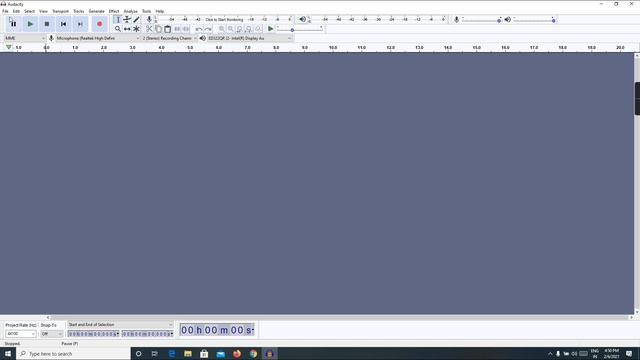Click the Pause transport button
The image size is (640, 360).
(x=13, y=24)
